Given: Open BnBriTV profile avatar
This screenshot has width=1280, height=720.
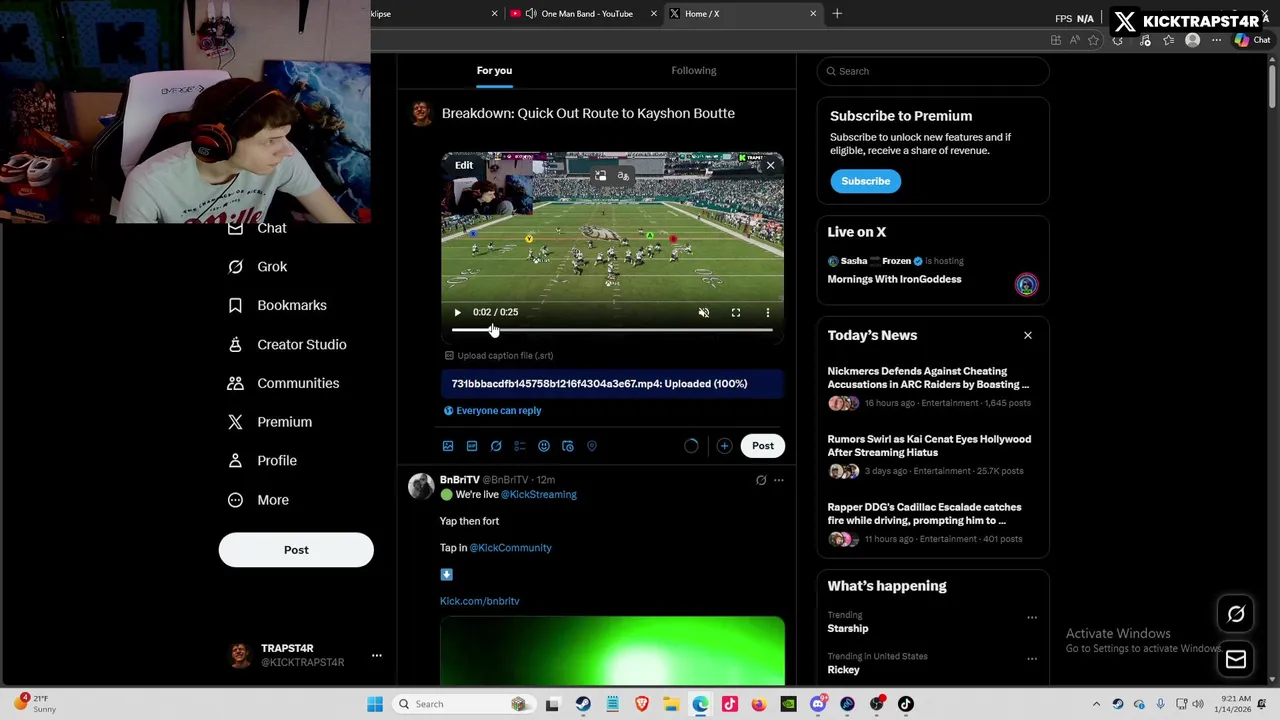Looking at the screenshot, I should pos(421,486).
